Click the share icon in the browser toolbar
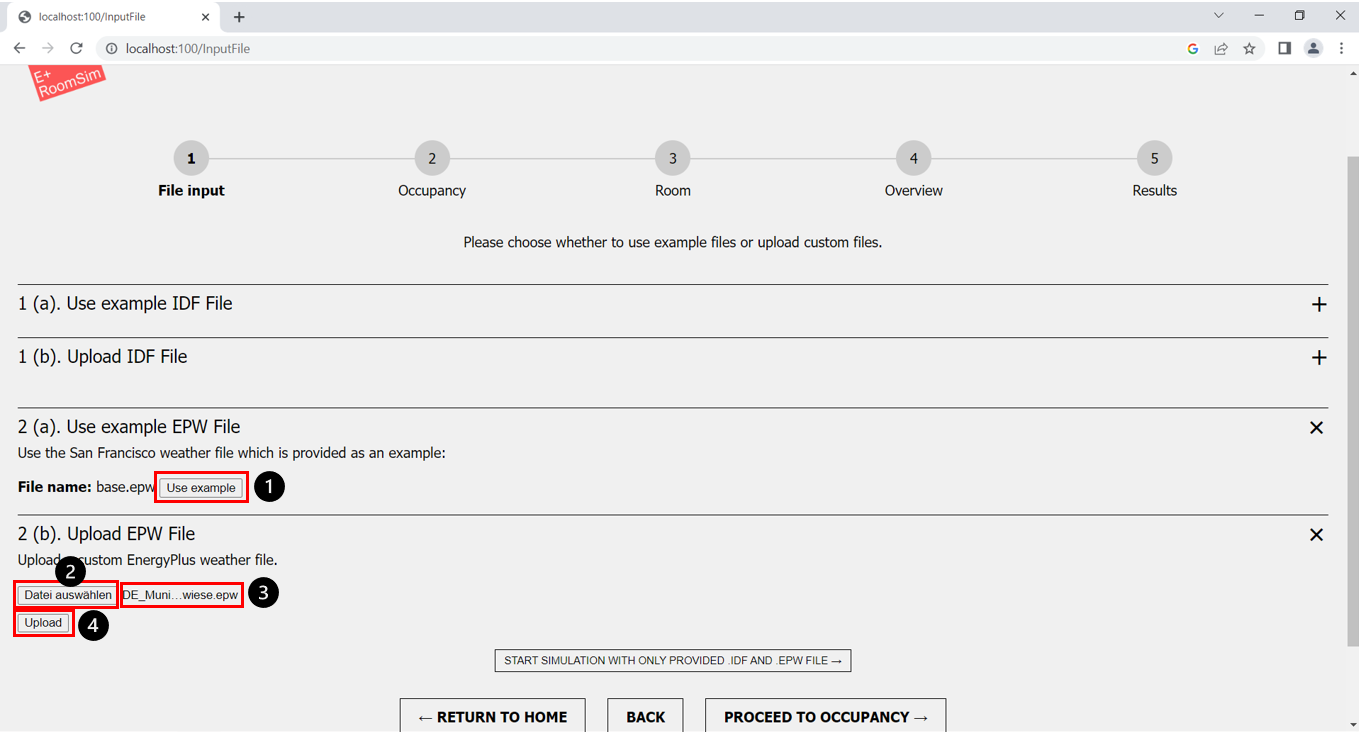Viewport: 1359px width, 732px height. coord(1221,48)
